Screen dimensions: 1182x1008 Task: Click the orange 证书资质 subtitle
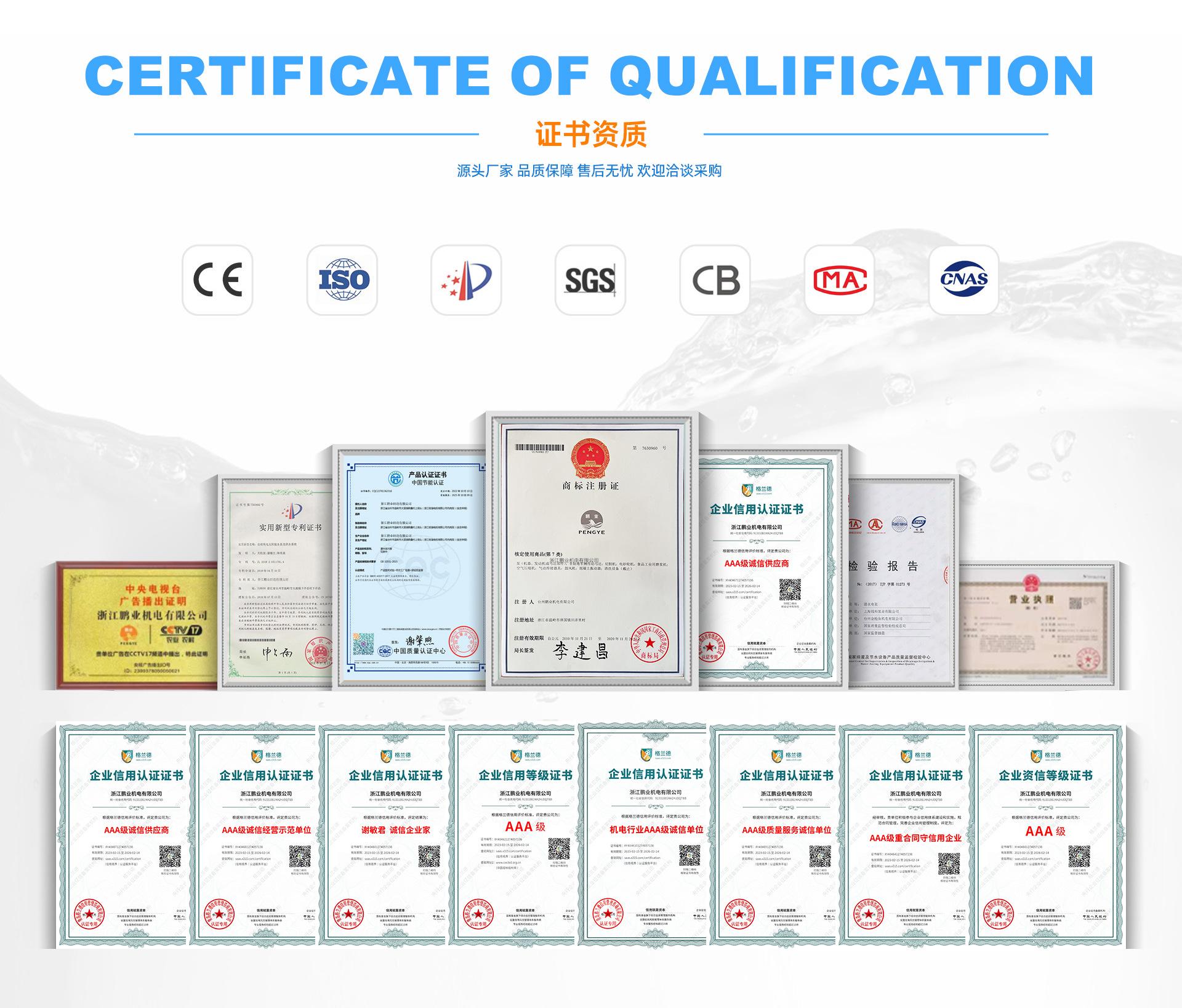591,134
